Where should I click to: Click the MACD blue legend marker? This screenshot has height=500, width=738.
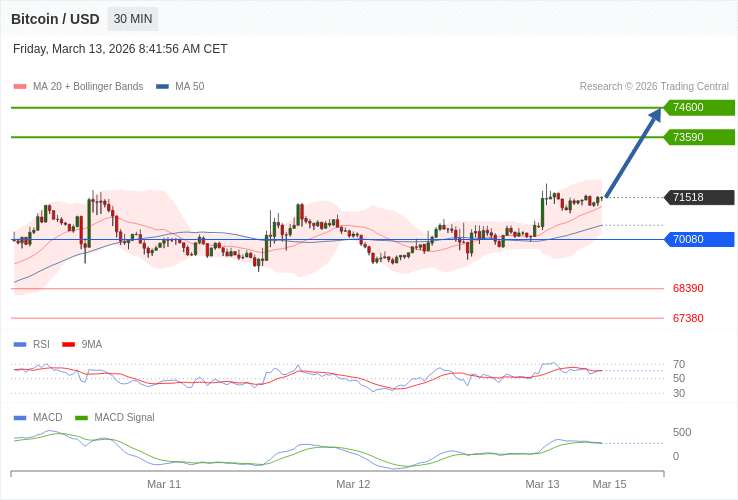20,417
